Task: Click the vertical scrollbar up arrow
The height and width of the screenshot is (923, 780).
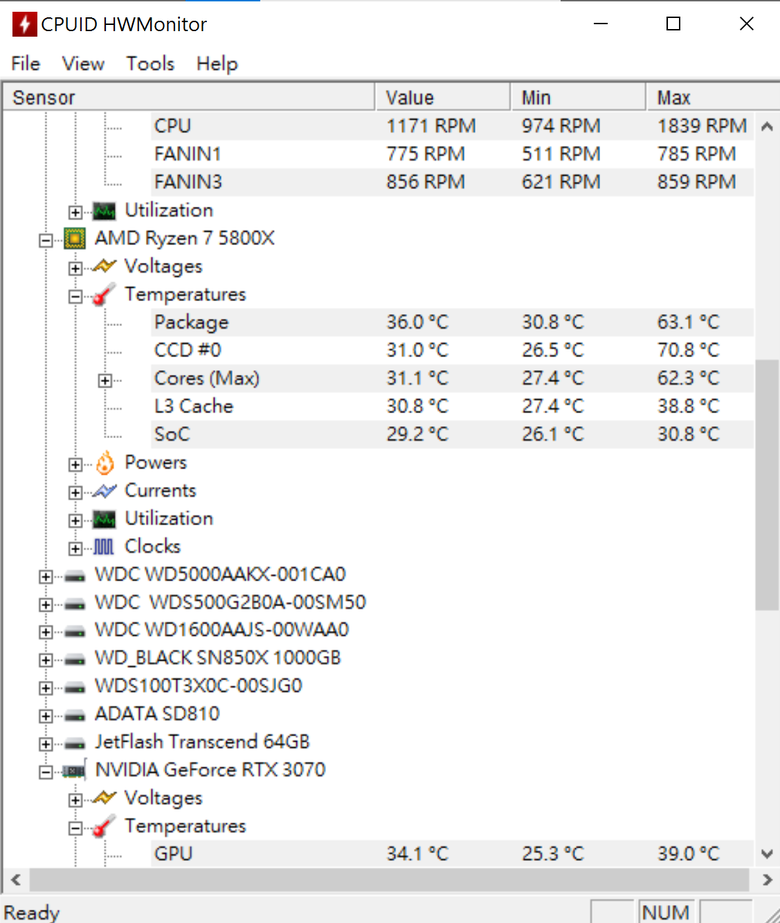Action: coord(766,126)
